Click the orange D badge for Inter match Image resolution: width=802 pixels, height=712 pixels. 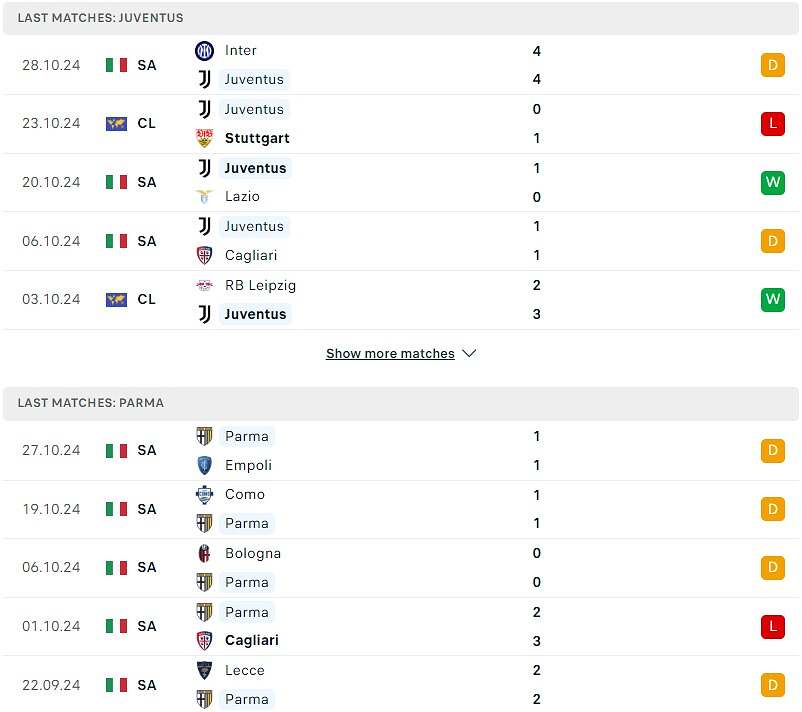click(772, 65)
